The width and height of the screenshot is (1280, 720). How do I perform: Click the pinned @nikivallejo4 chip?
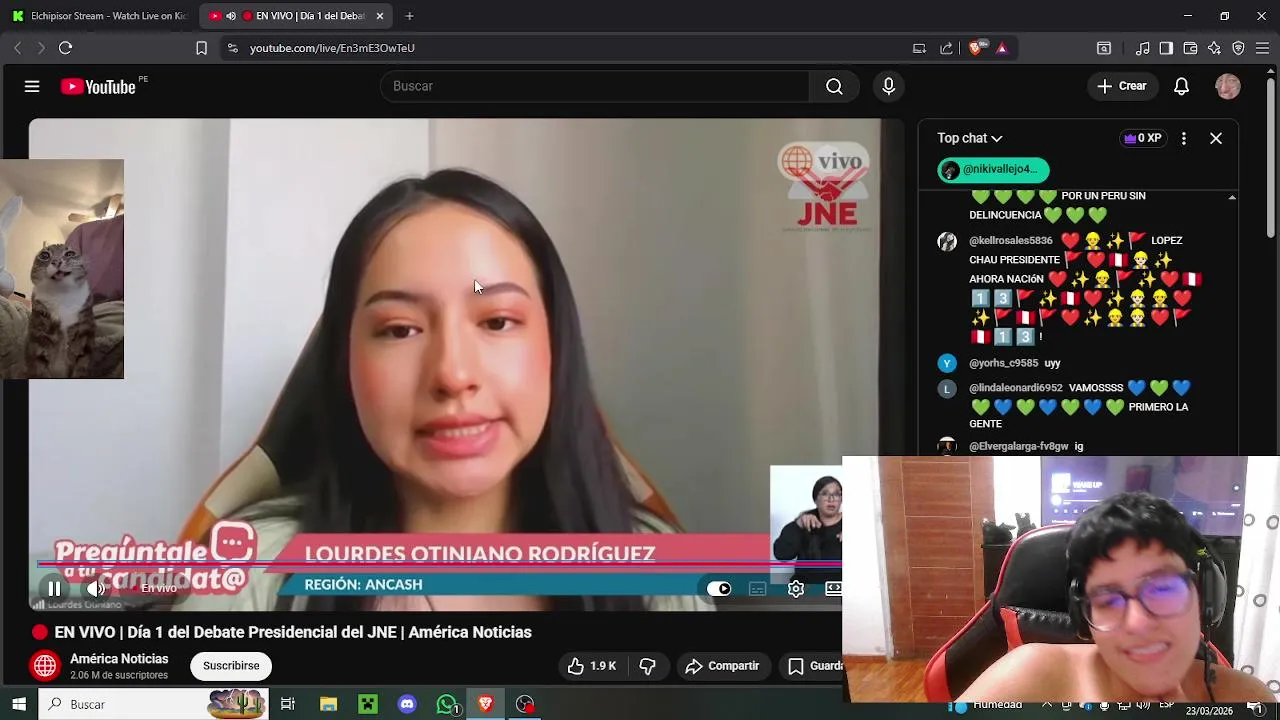click(x=993, y=170)
